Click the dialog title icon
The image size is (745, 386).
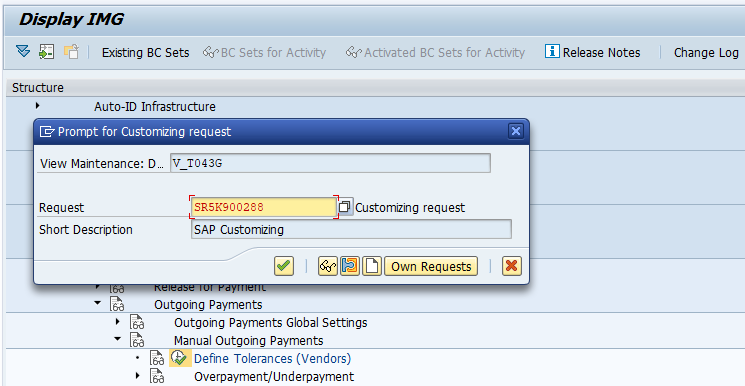tap(47, 131)
